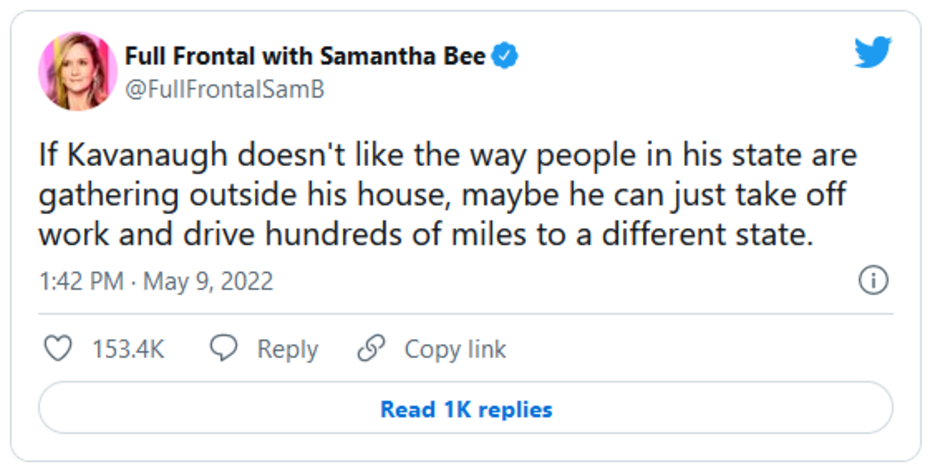The image size is (930, 472).
Task: Click the 1:42 PM timestamp
Action: (80, 282)
